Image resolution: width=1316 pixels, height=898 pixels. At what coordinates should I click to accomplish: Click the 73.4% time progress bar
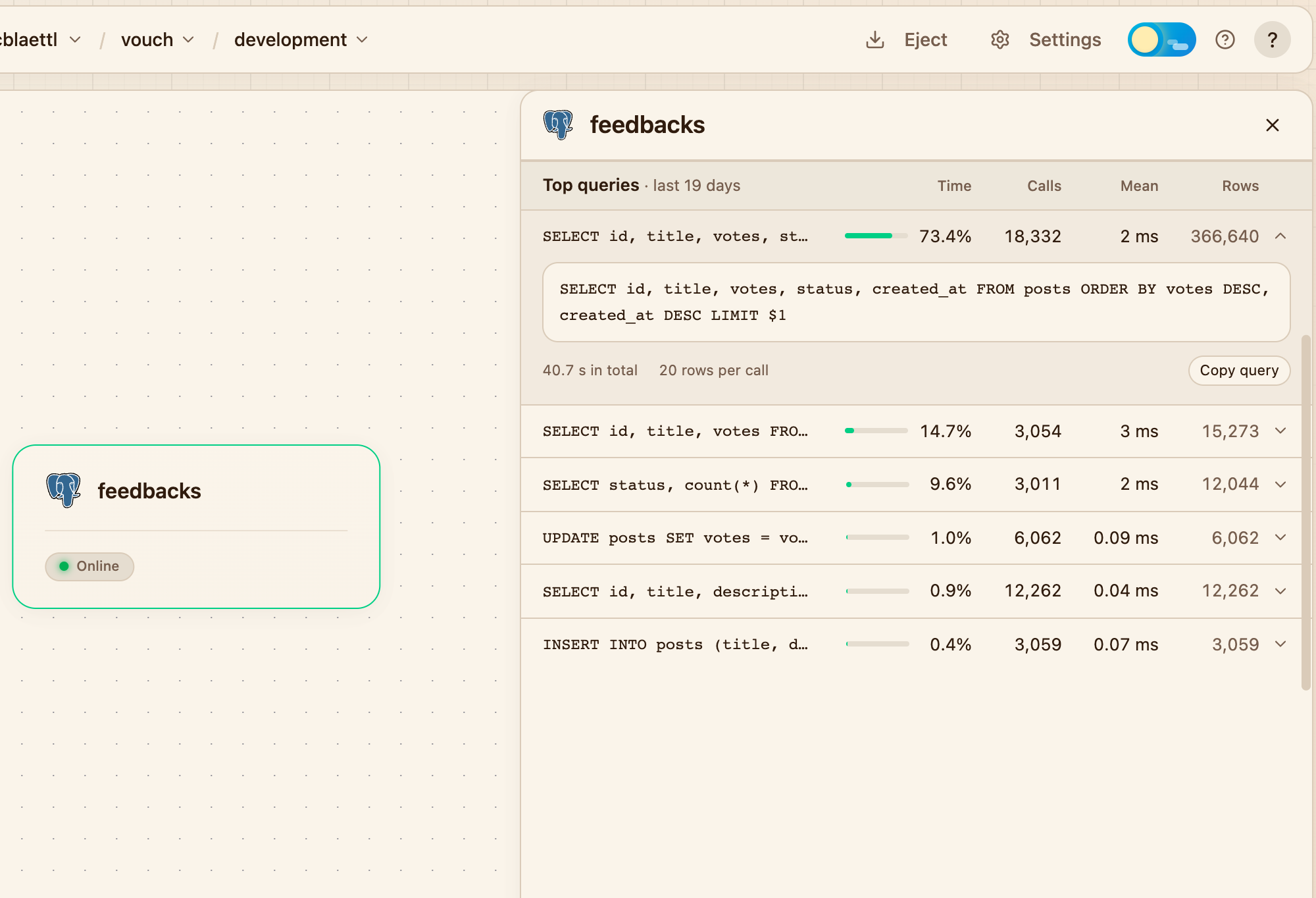(x=876, y=236)
